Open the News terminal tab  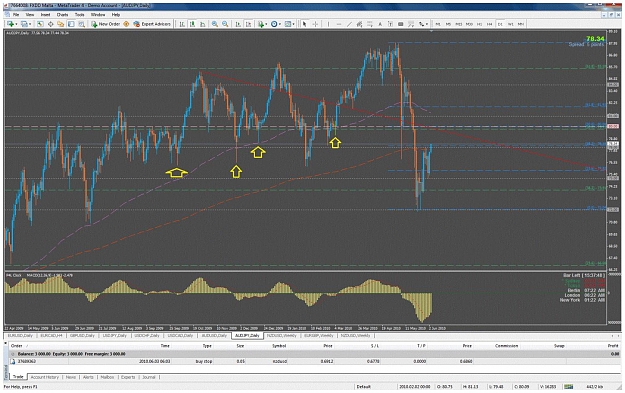click(x=71, y=377)
